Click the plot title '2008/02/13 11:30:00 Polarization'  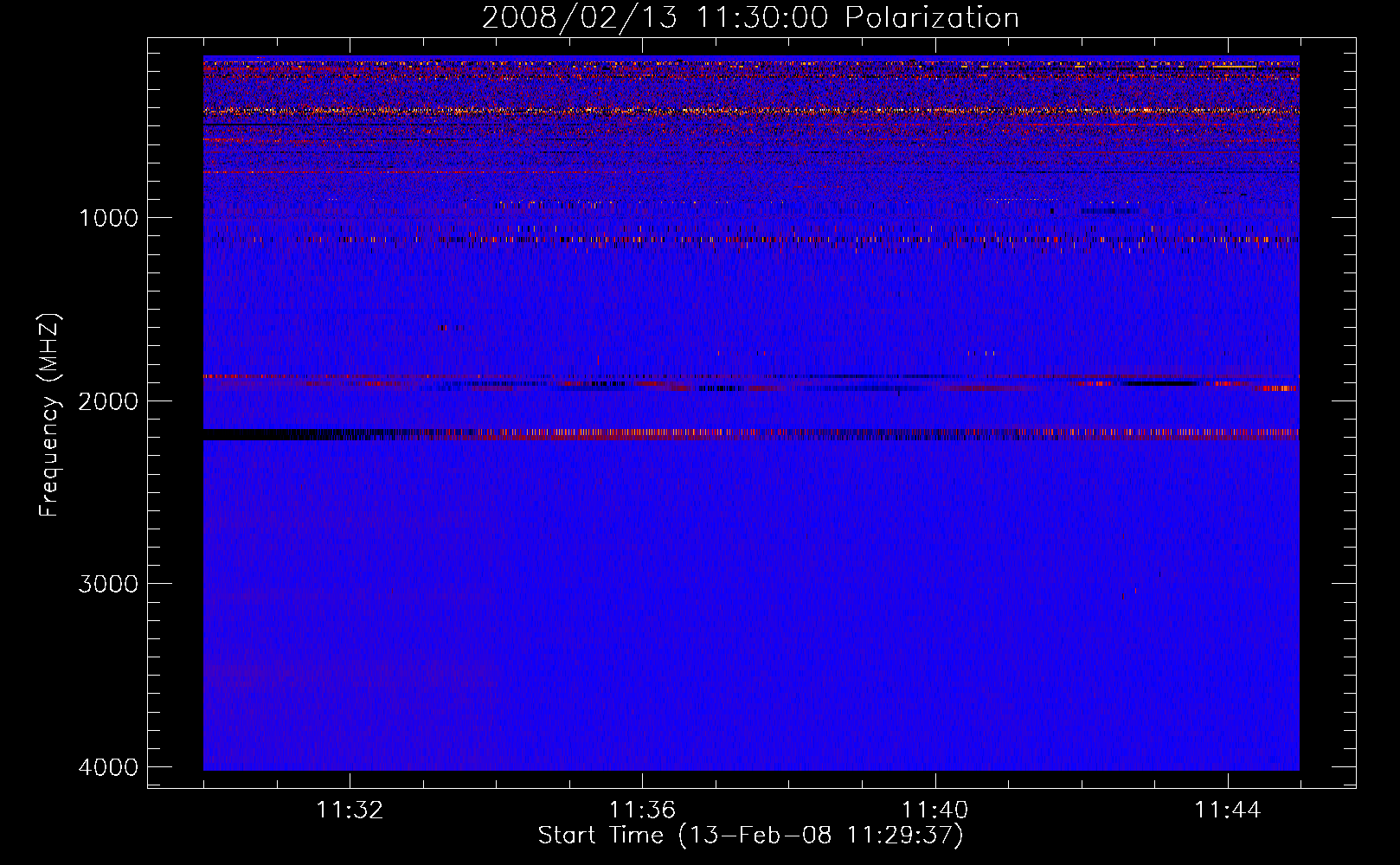750,17
